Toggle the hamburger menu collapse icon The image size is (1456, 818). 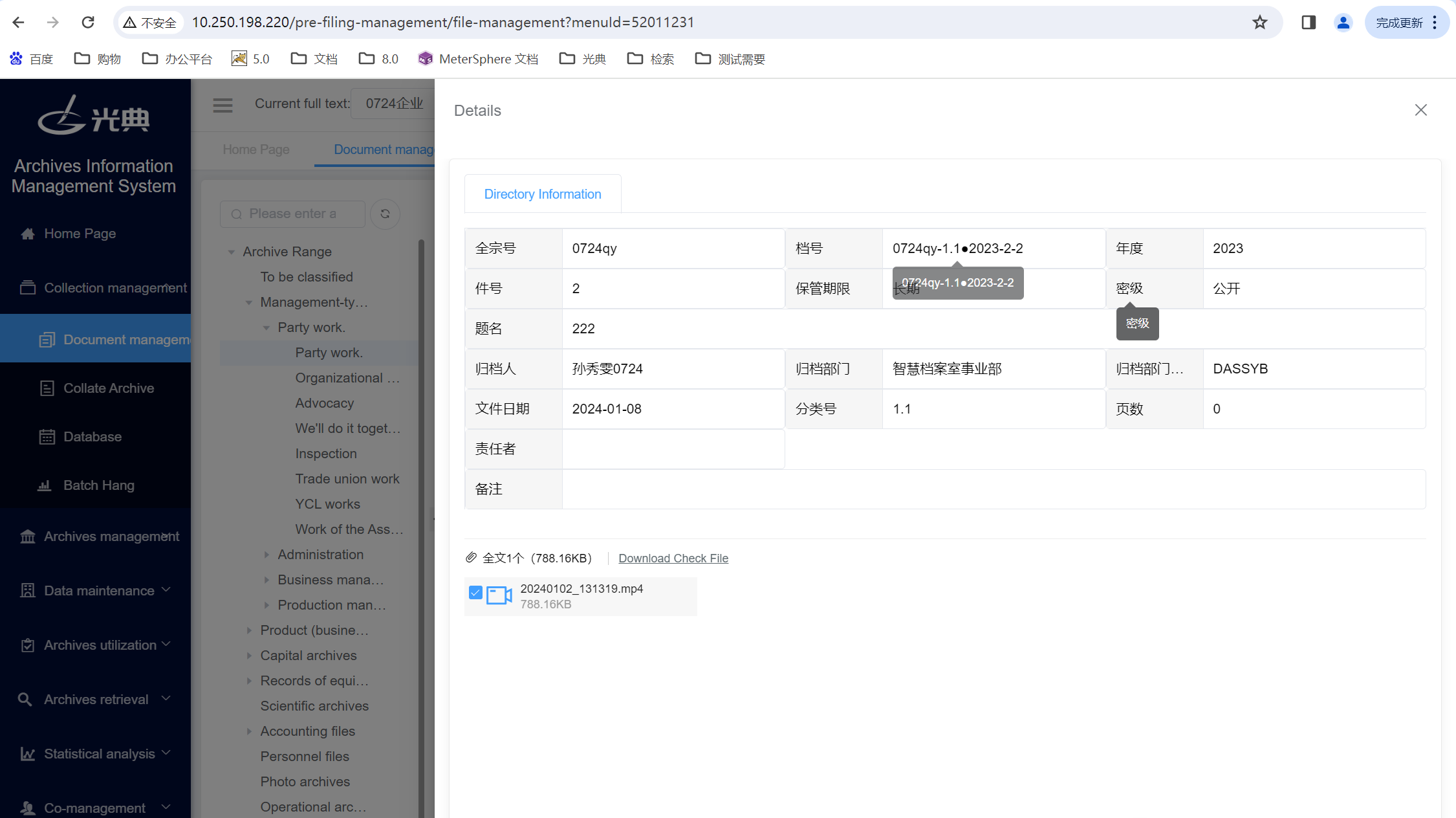click(x=223, y=105)
